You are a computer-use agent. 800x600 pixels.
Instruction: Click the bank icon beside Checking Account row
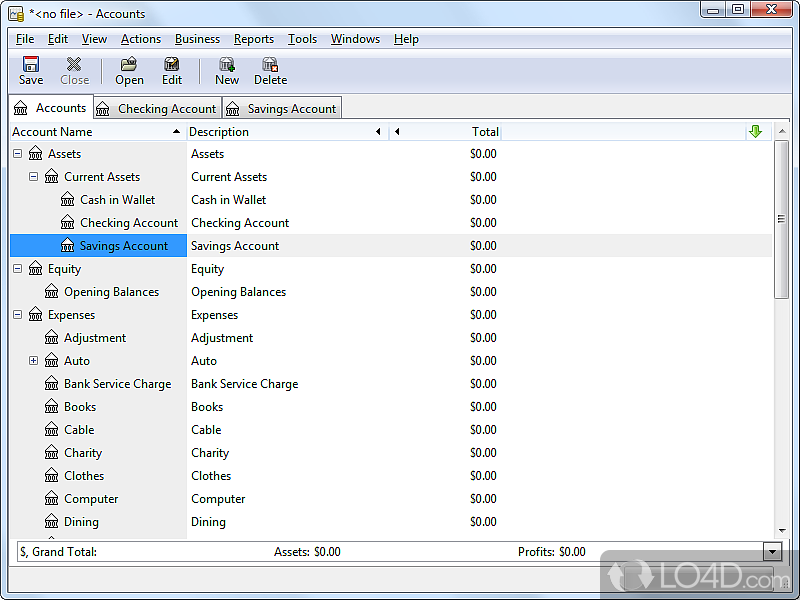67,222
